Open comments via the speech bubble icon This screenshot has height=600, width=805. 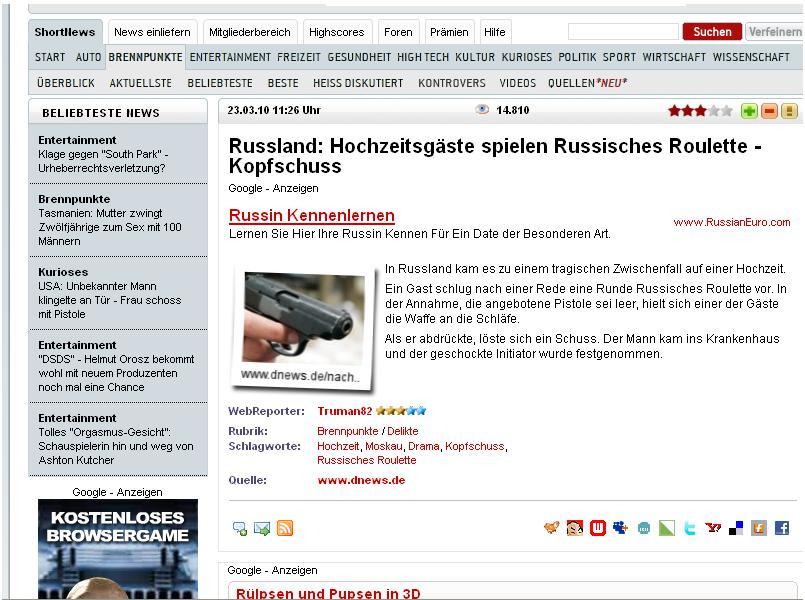point(240,527)
